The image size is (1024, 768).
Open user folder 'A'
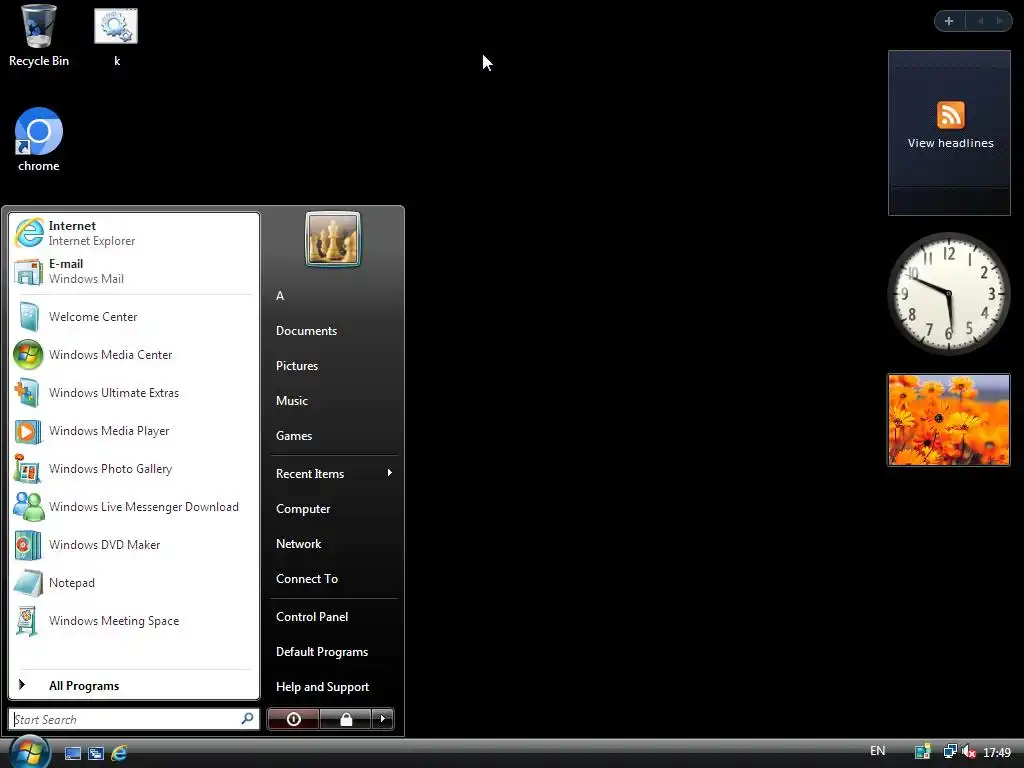(x=333, y=296)
